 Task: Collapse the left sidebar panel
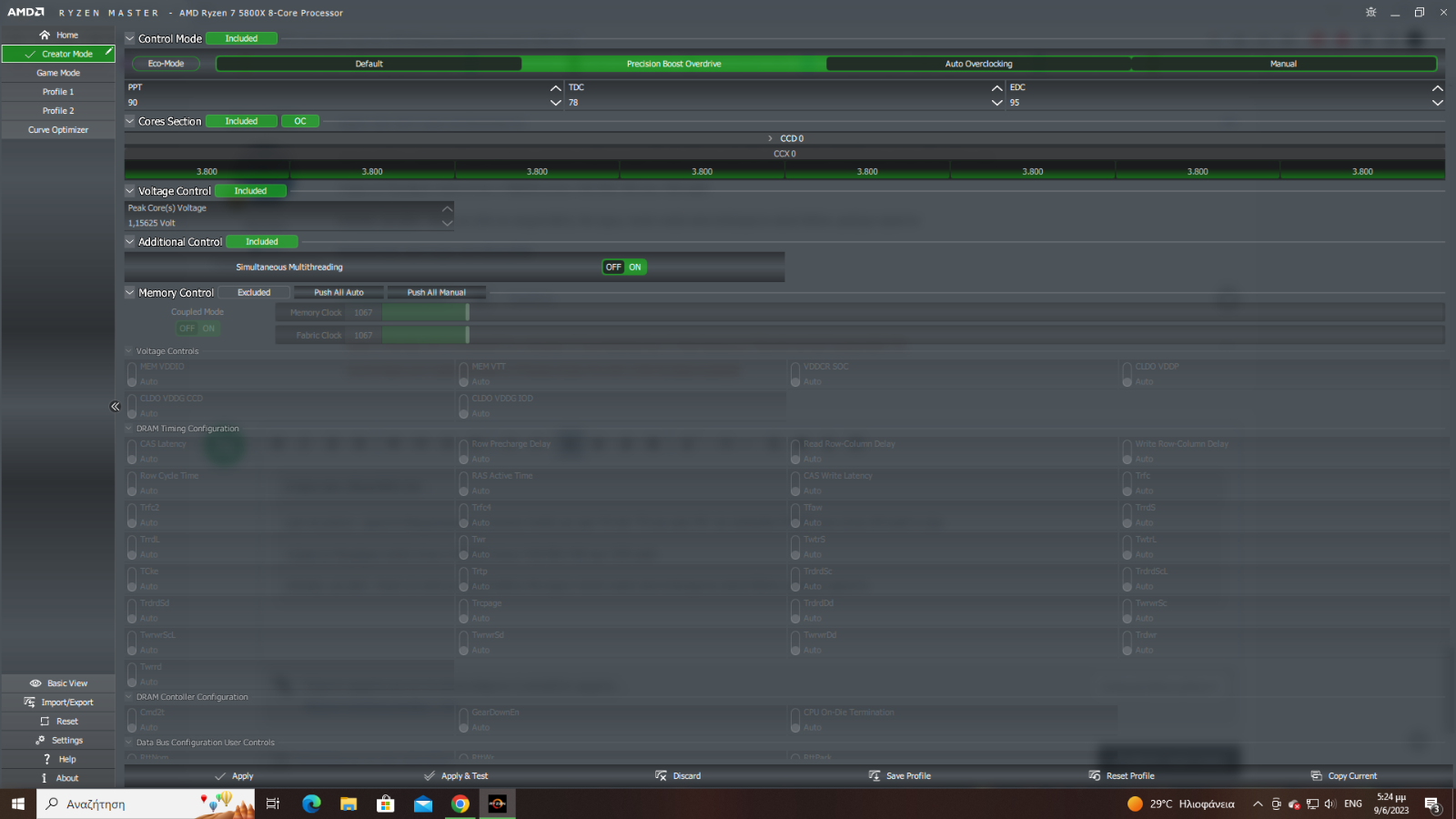point(115,407)
